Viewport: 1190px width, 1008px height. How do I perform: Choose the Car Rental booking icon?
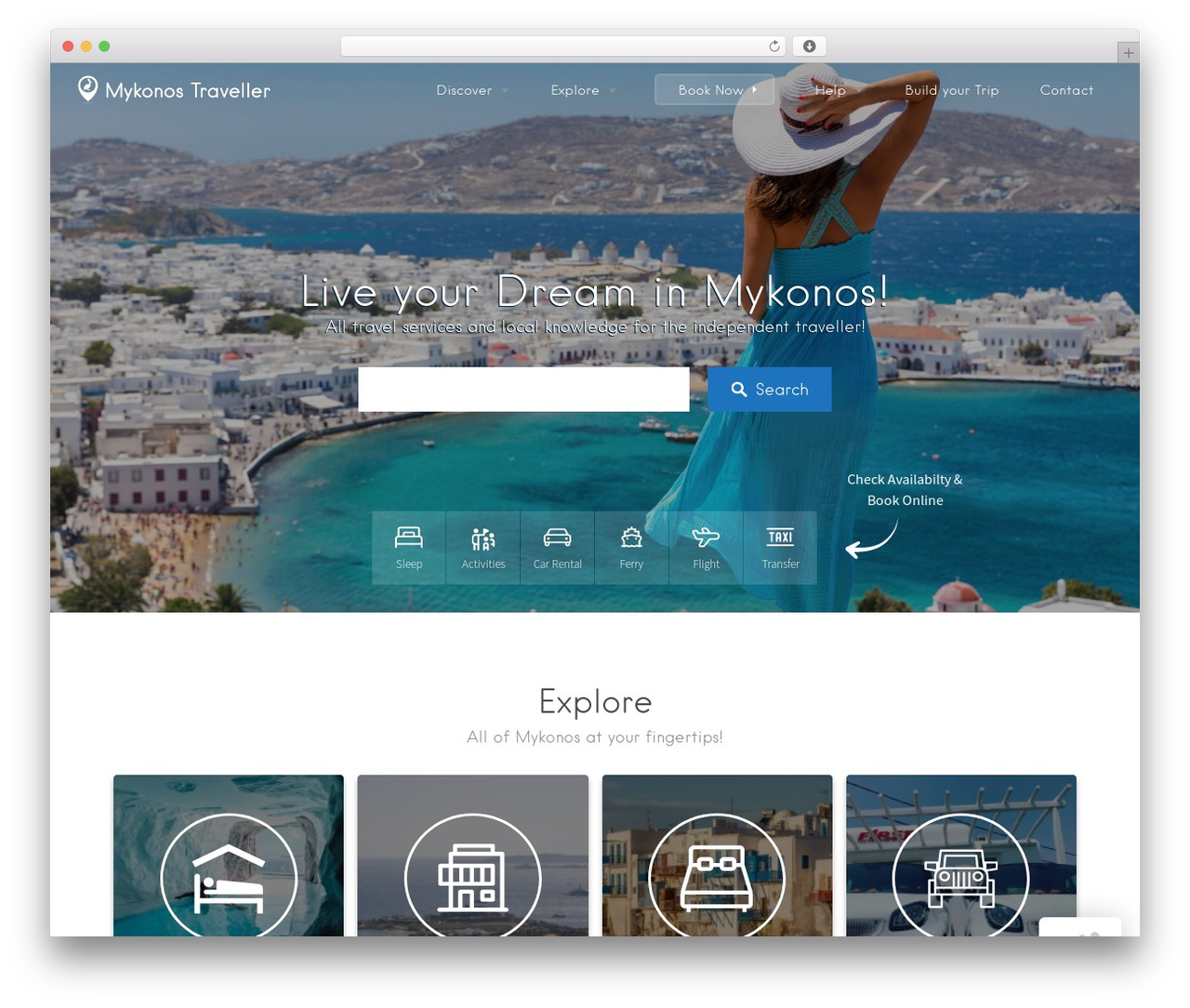(558, 548)
